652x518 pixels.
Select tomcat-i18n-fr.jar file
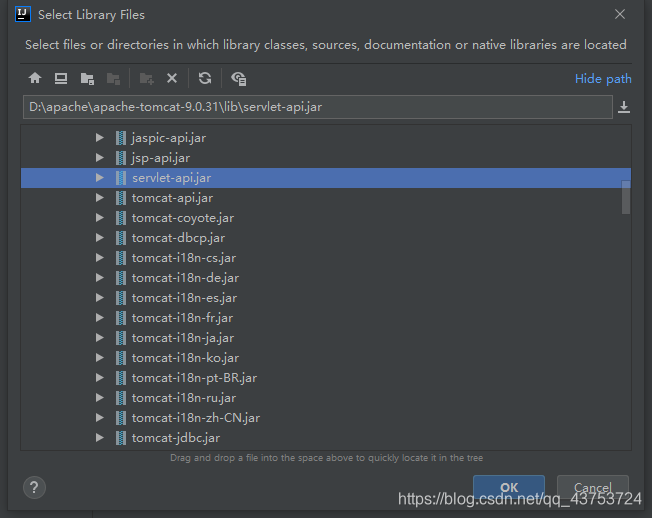click(x=182, y=318)
